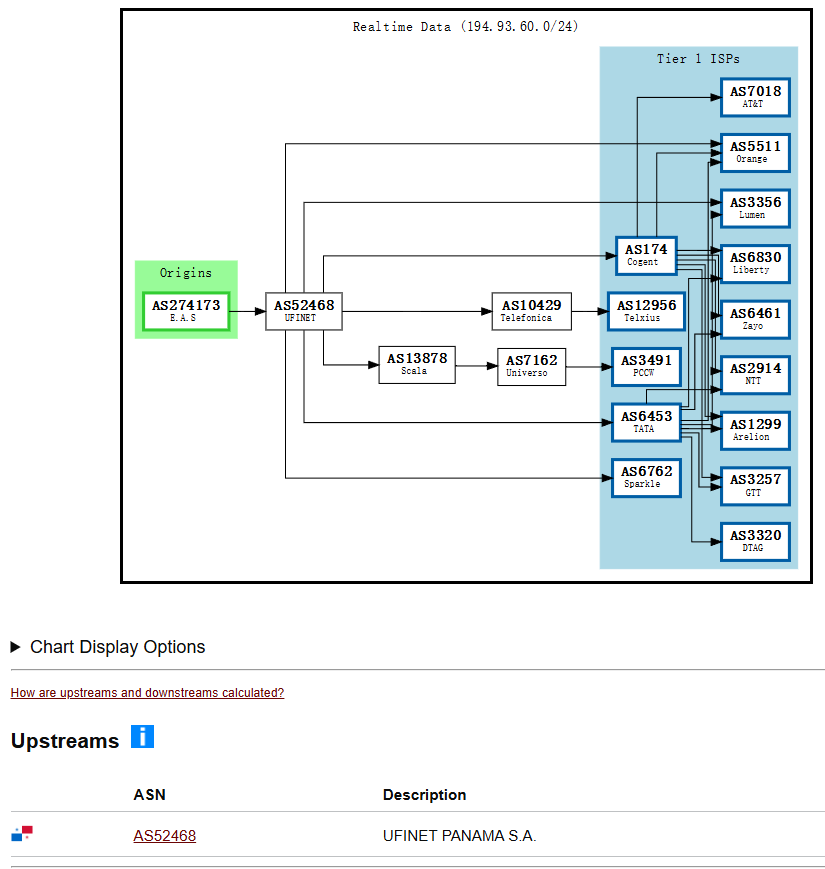Click the AS3491 PCCW node
Viewport: 825px width, 869px height.
646,366
